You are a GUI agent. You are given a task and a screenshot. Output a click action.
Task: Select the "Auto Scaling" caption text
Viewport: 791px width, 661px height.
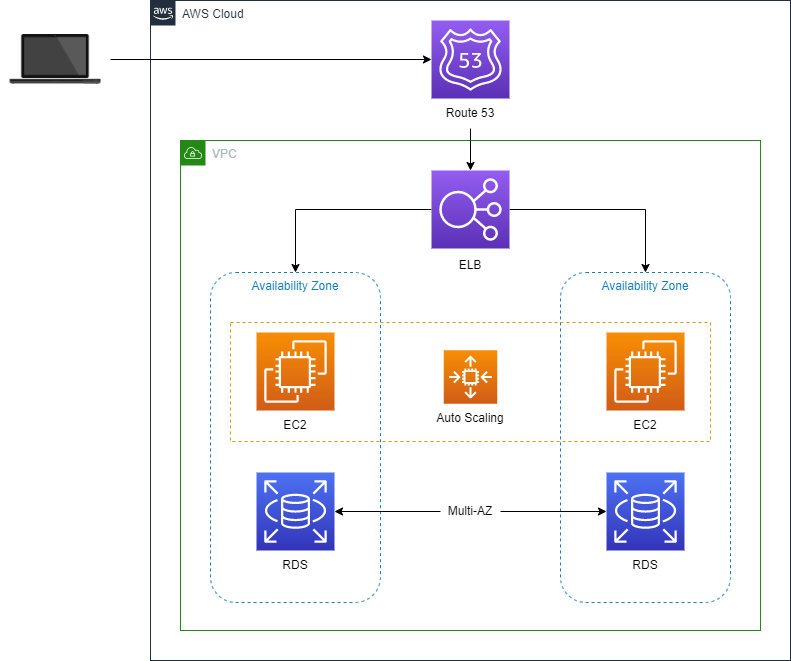click(470, 418)
